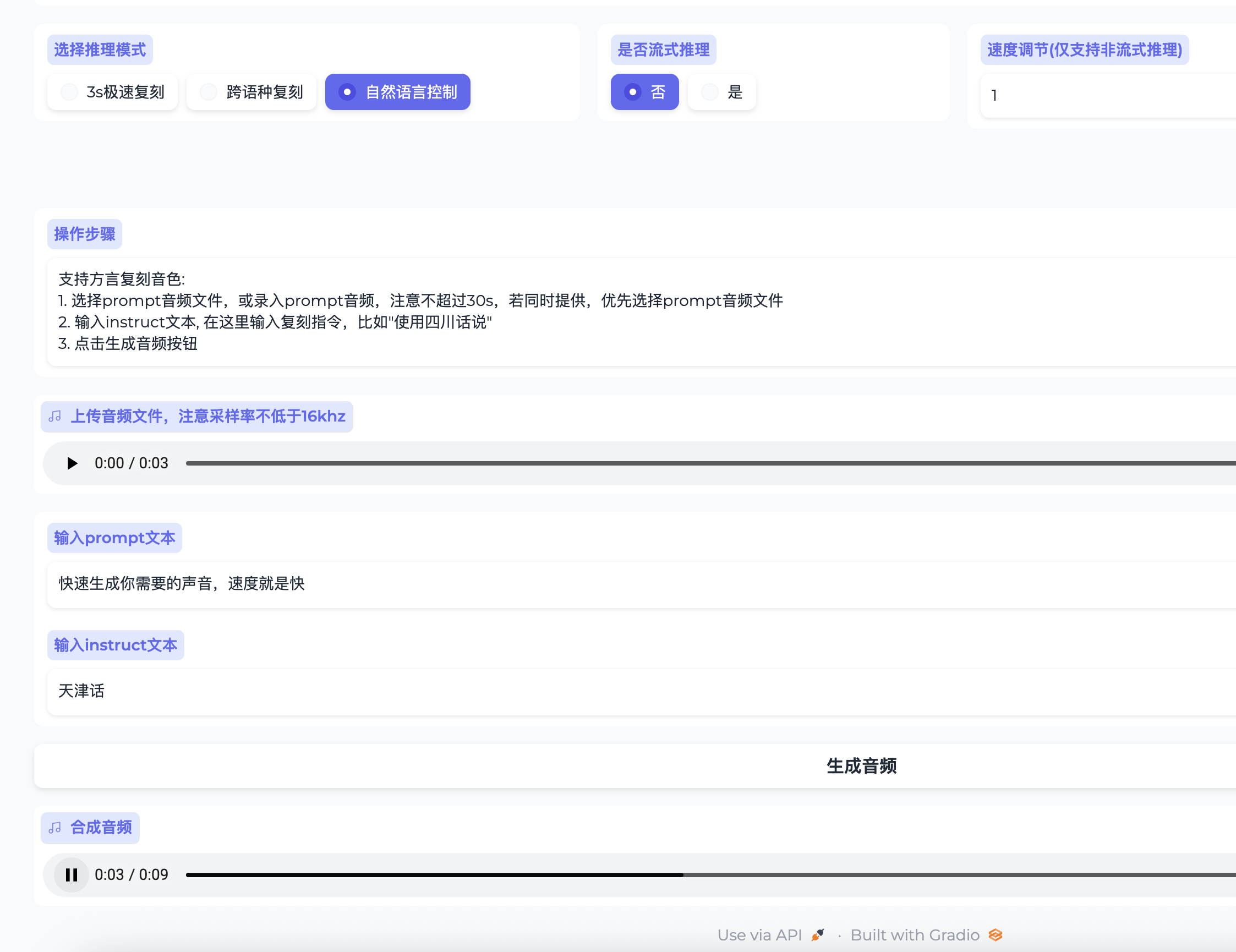Screen dimensions: 1236x952
Task: Select the 跨语种复刻 mode option
Action: click(251, 92)
